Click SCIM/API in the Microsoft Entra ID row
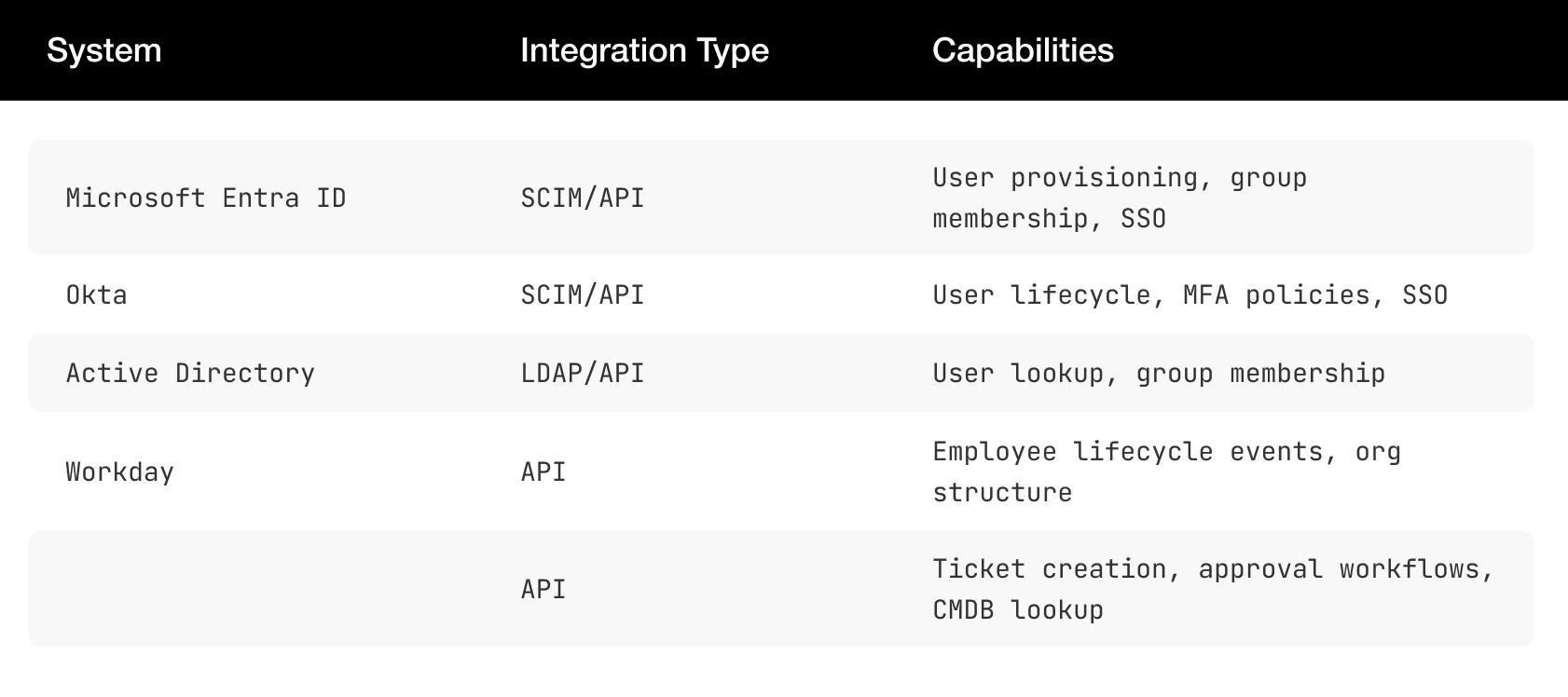Screen dimensions: 1568x697 (583, 198)
